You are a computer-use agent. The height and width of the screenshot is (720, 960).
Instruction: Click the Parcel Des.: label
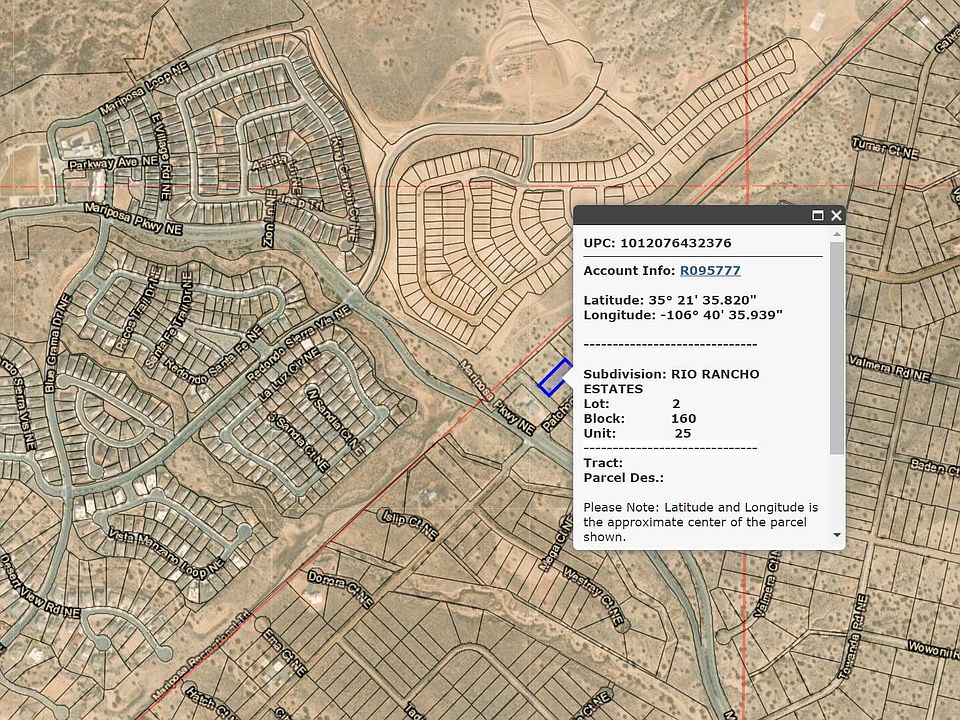pos(623,478)
